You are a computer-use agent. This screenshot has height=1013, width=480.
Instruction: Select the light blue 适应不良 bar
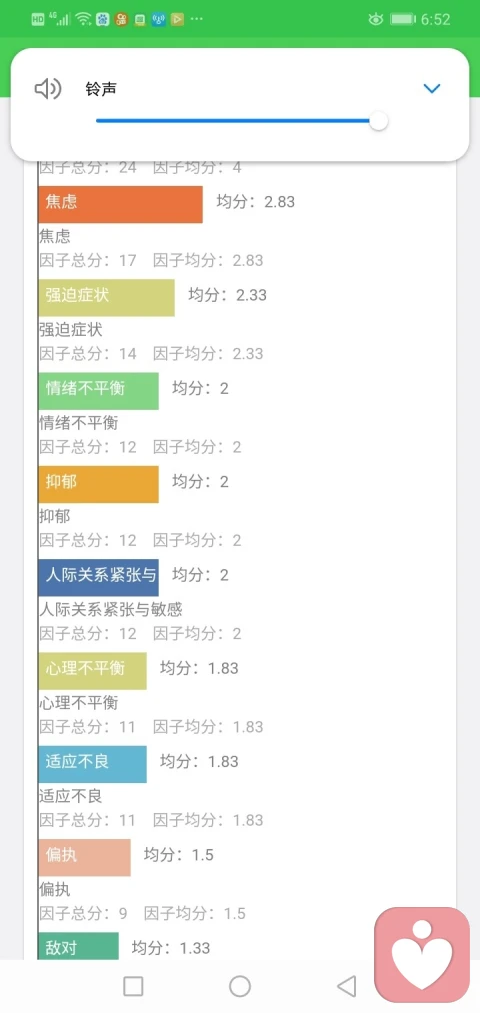92,764
